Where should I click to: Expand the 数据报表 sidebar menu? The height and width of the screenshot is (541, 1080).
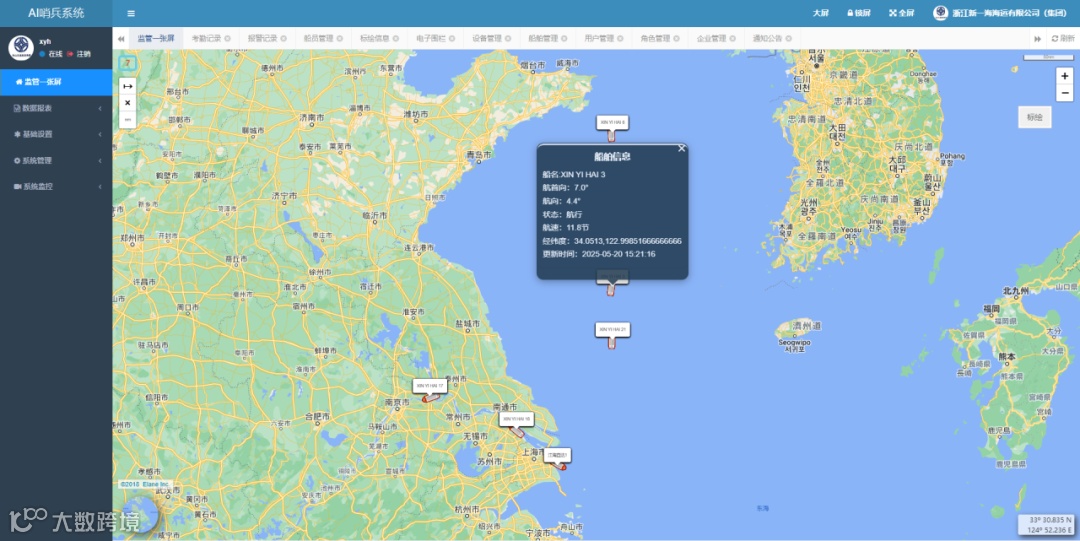56,108
